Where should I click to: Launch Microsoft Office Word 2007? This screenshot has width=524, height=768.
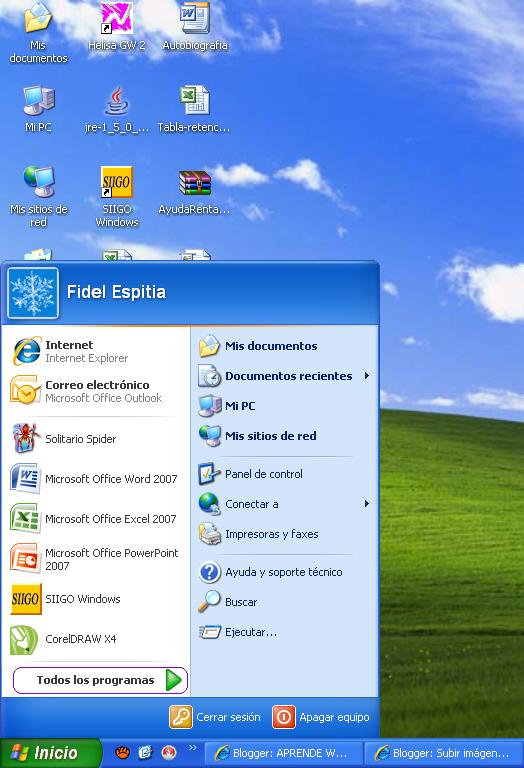95,479
